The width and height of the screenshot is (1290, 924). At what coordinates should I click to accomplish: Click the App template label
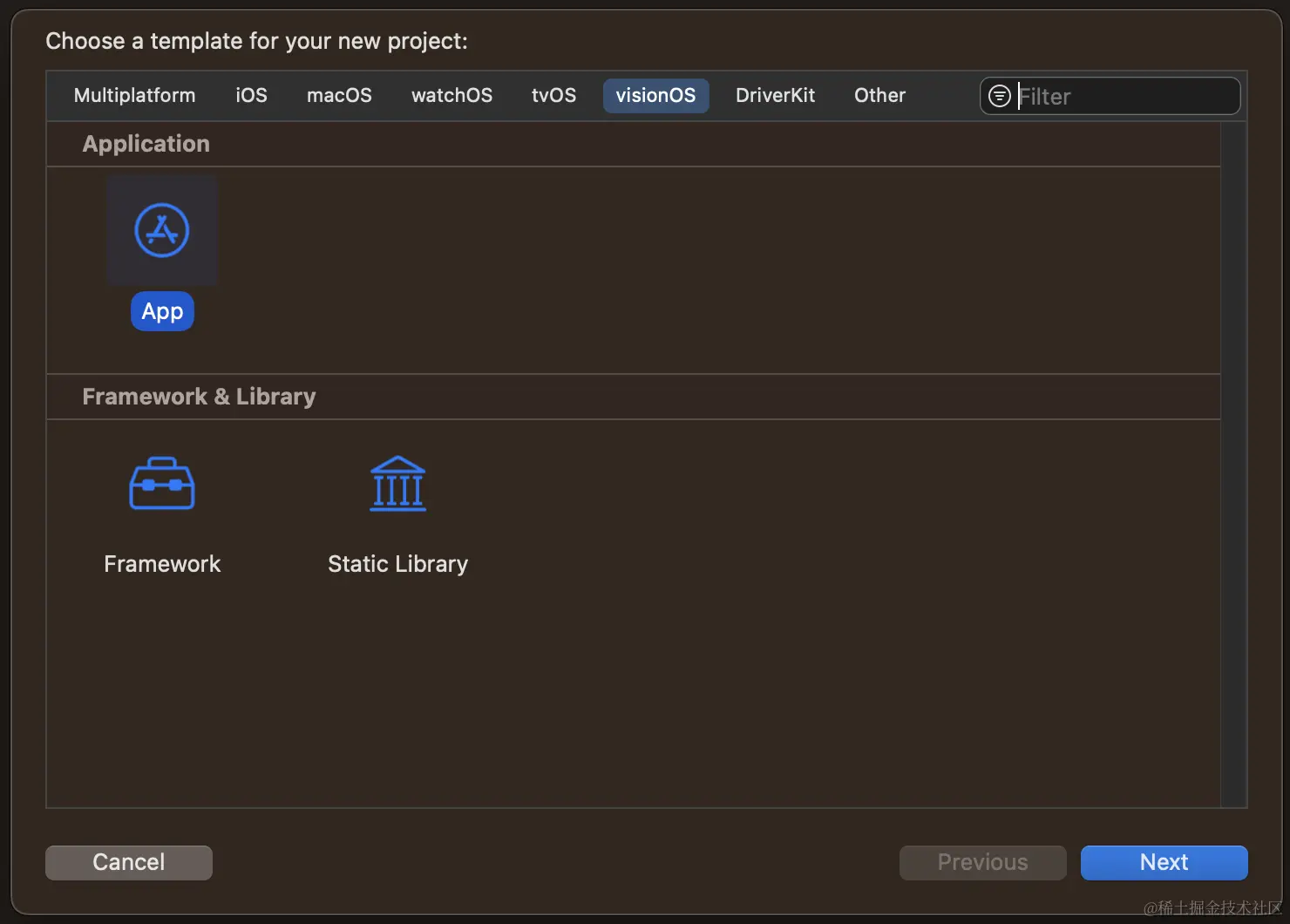point(162,311)
